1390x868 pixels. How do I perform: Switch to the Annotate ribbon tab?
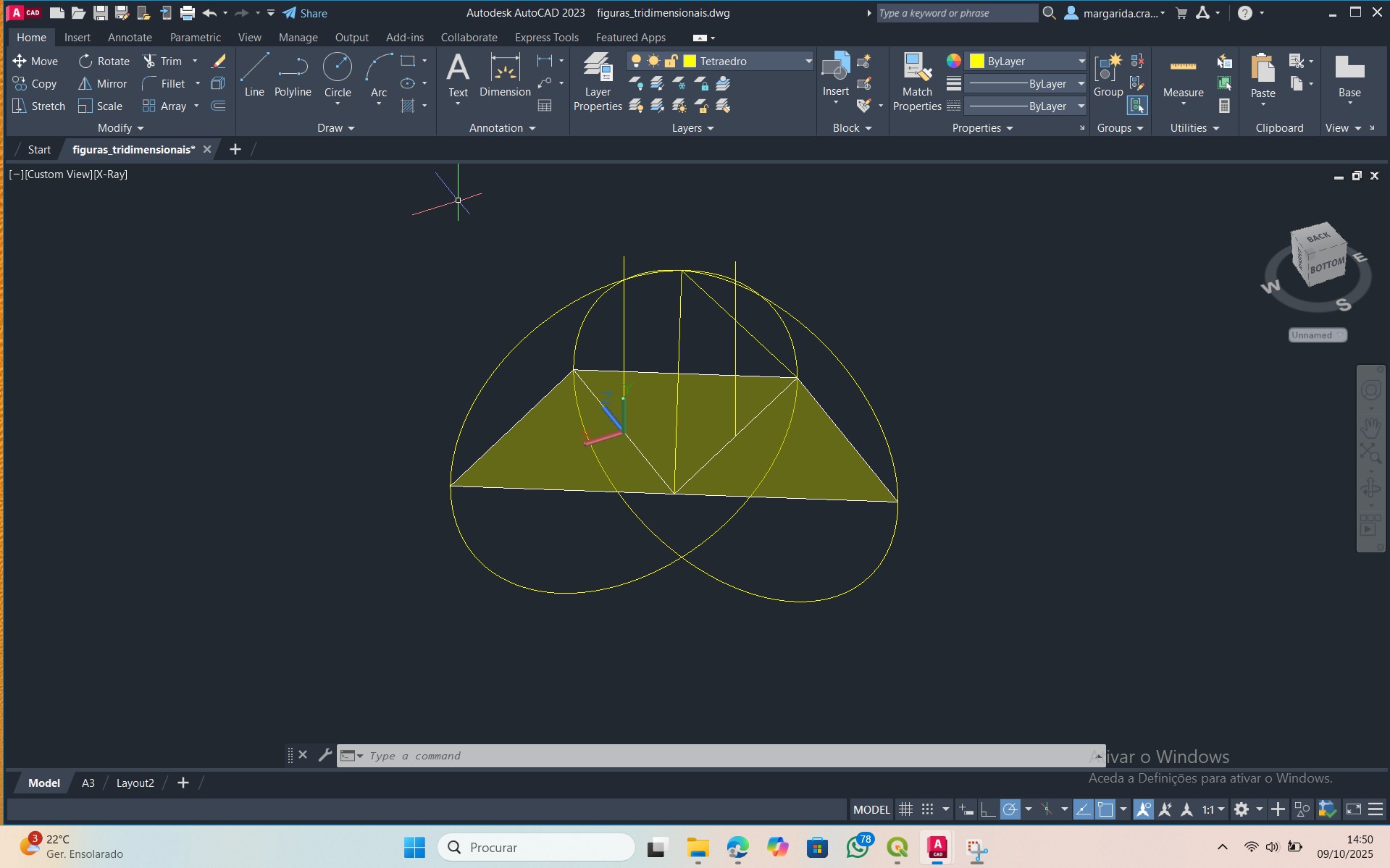(x=130, y=38)
